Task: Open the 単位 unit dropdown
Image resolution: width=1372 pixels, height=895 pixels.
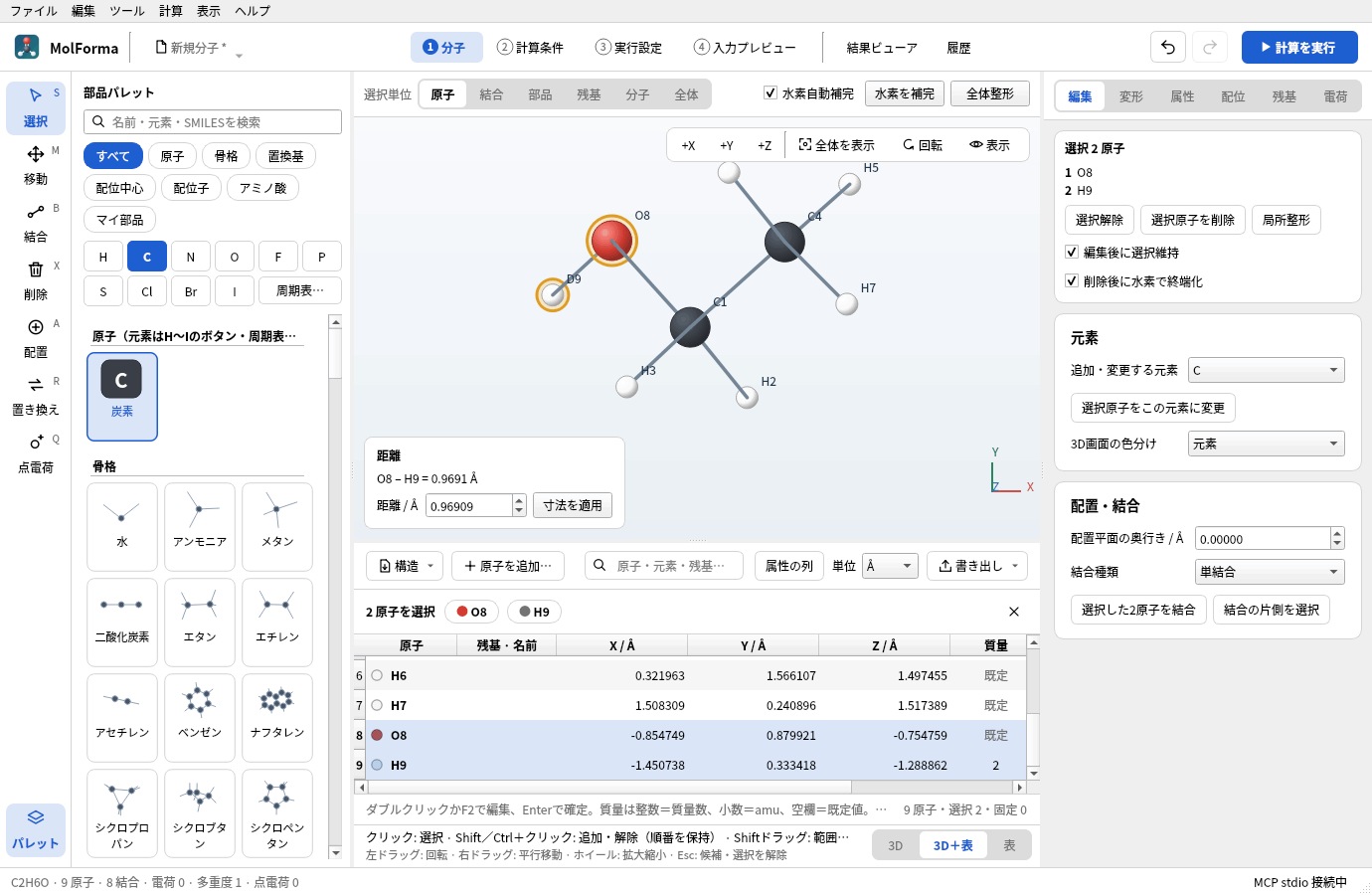Action: [x=889, y=566]
